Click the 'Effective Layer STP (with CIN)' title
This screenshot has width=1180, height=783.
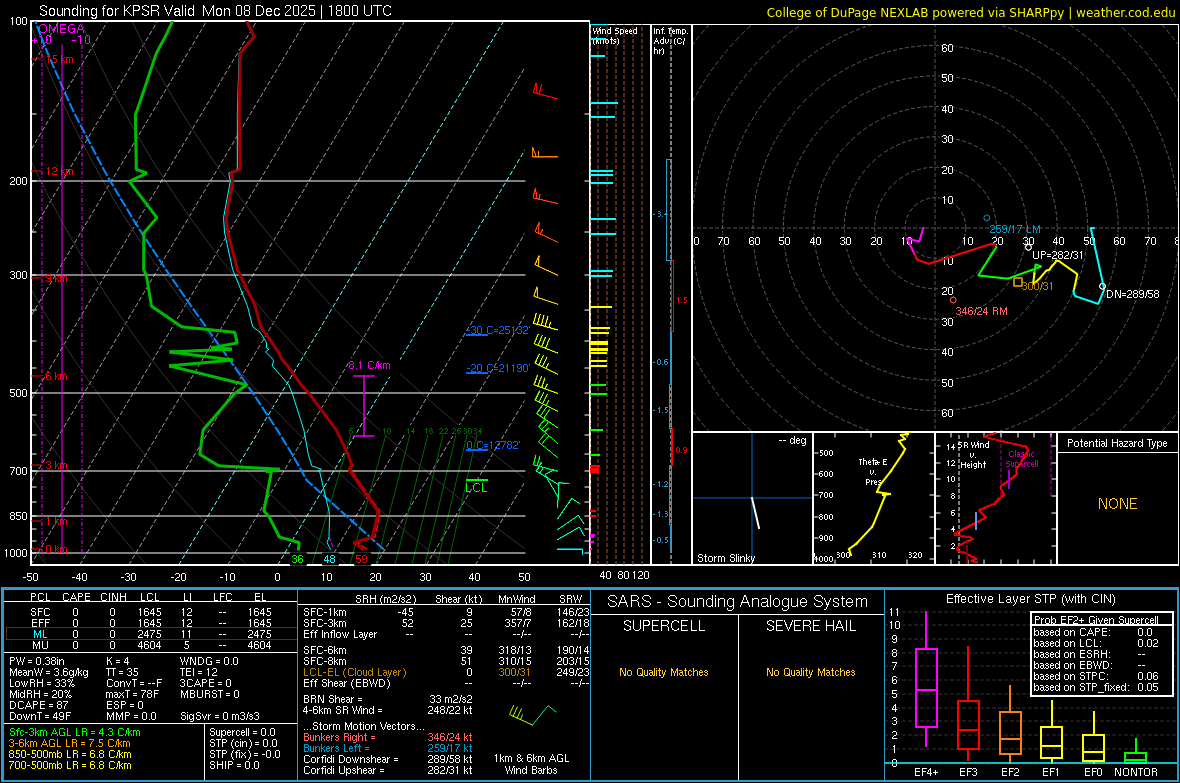click(1030, 599)
